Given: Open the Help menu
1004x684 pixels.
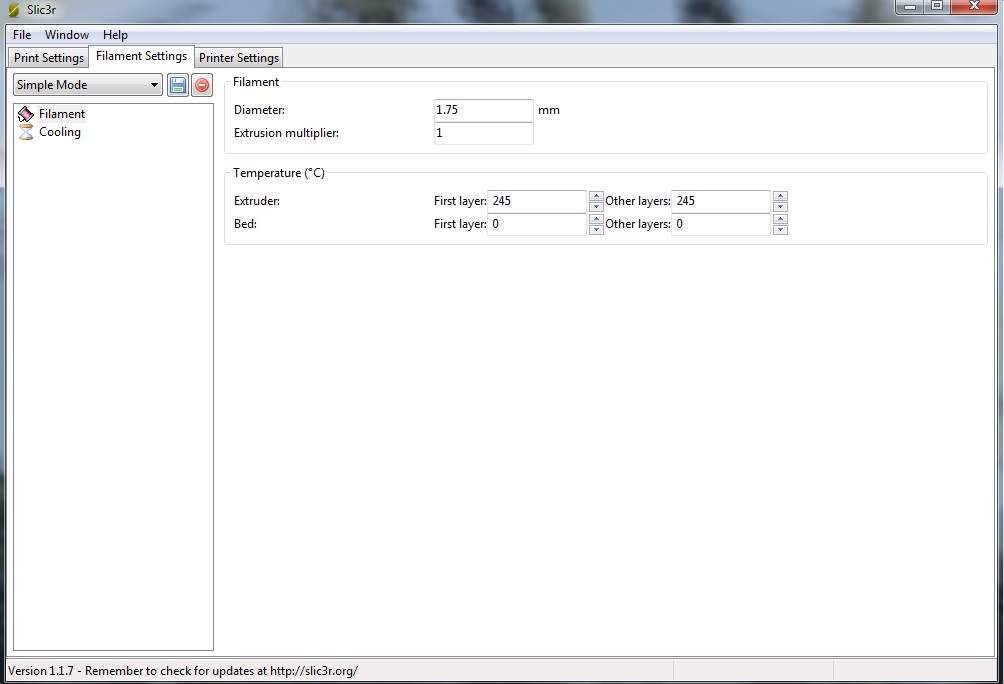Looking at the screenshot, I should (x=115, y=35).
